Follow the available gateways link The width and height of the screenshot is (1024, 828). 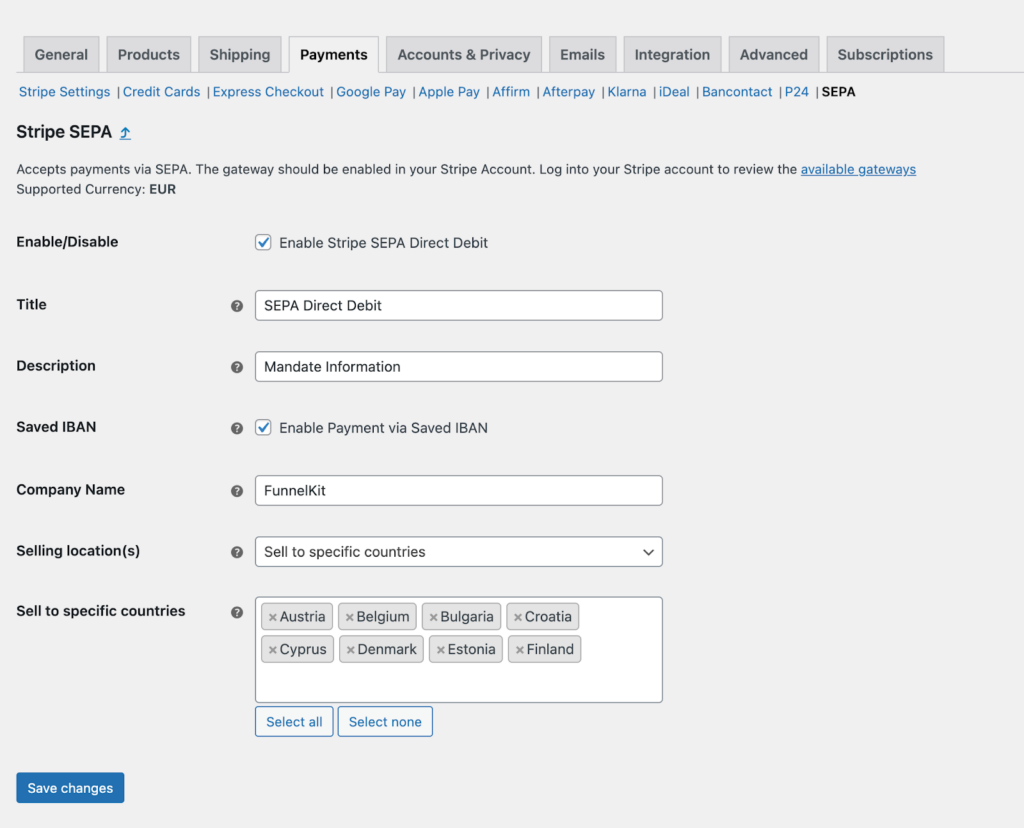coord(858,169)
